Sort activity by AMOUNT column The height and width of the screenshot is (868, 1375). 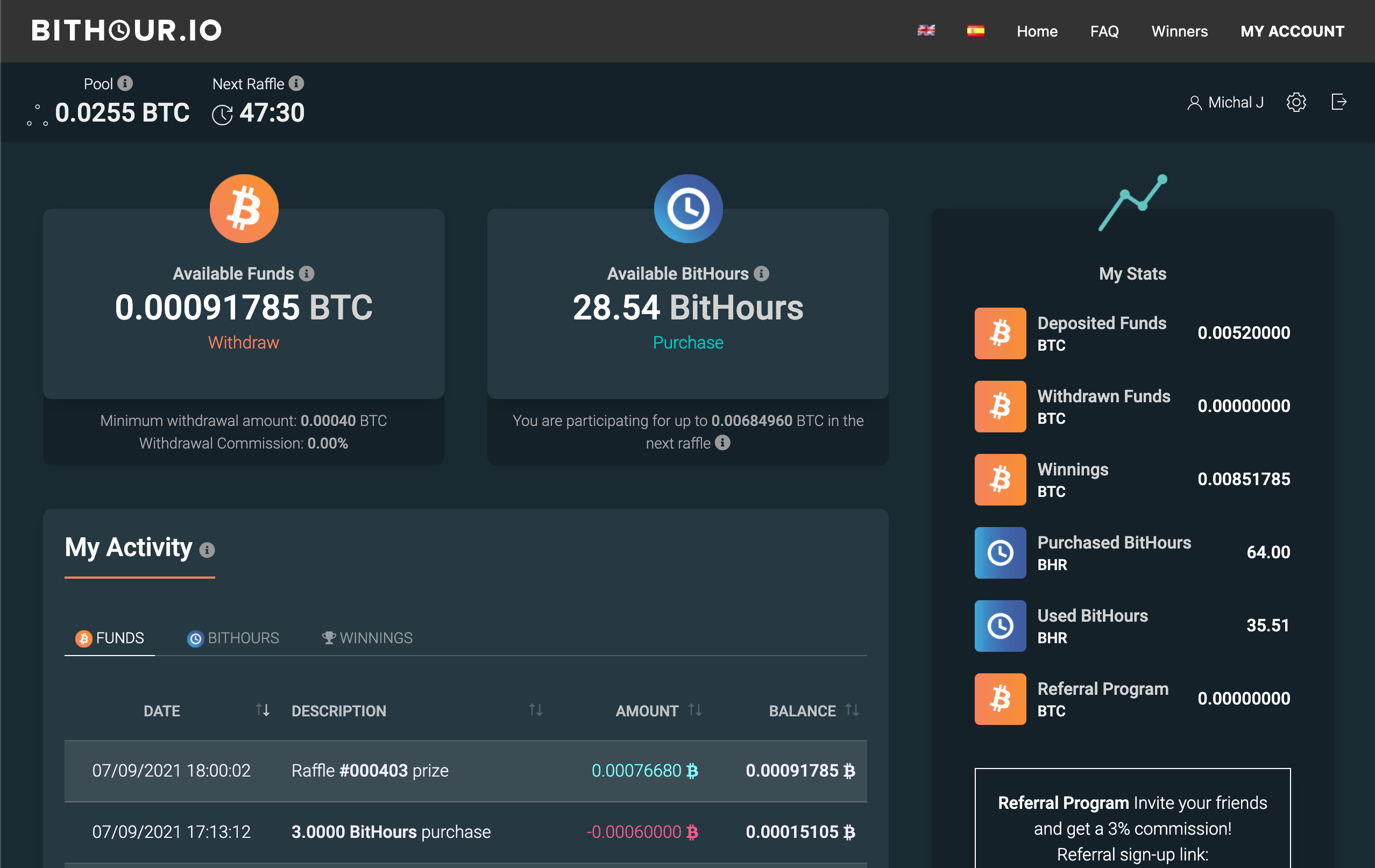coord(695,710)
